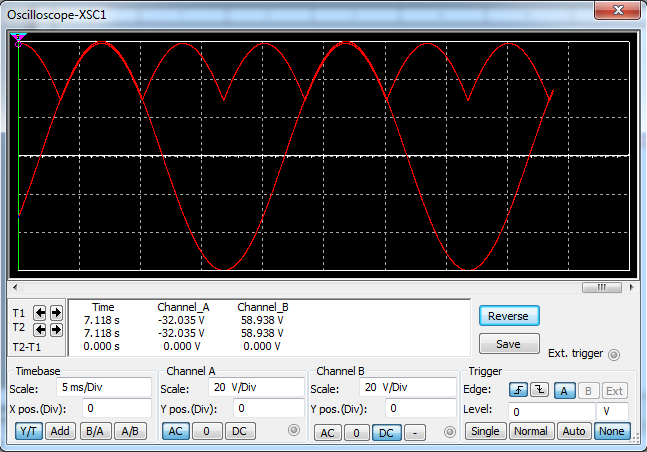Click the trigger Level value field
This screenshot has height=452, width=647.
551,412
